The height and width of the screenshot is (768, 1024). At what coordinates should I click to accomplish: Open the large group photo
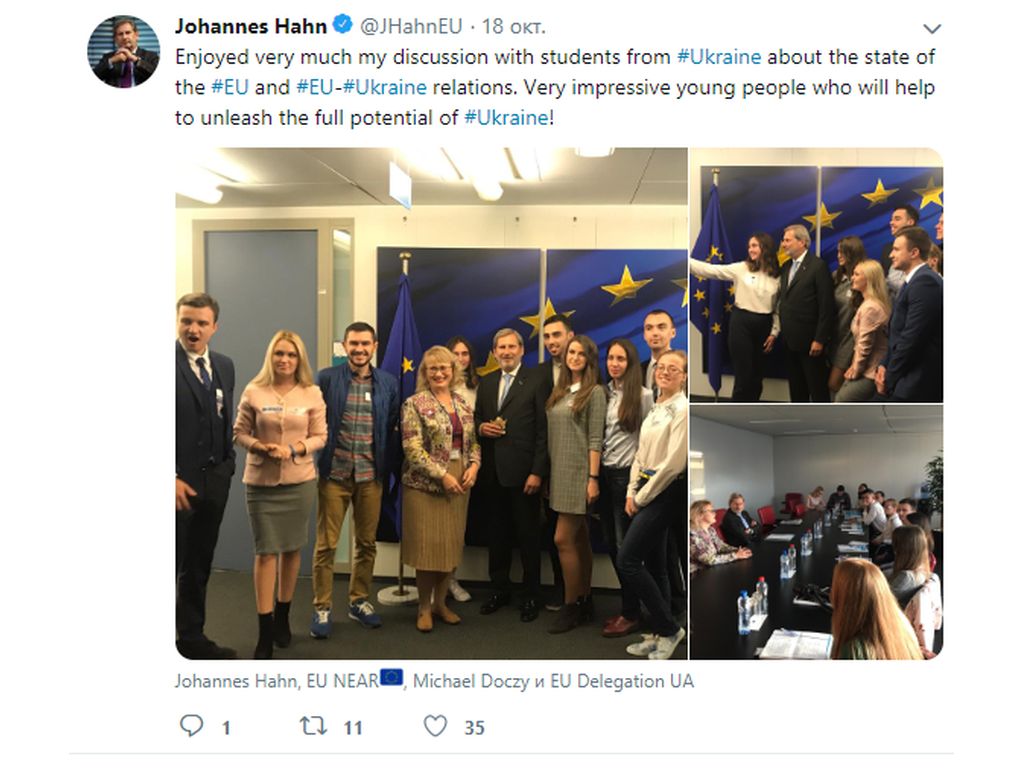click(x=431, y=403)
